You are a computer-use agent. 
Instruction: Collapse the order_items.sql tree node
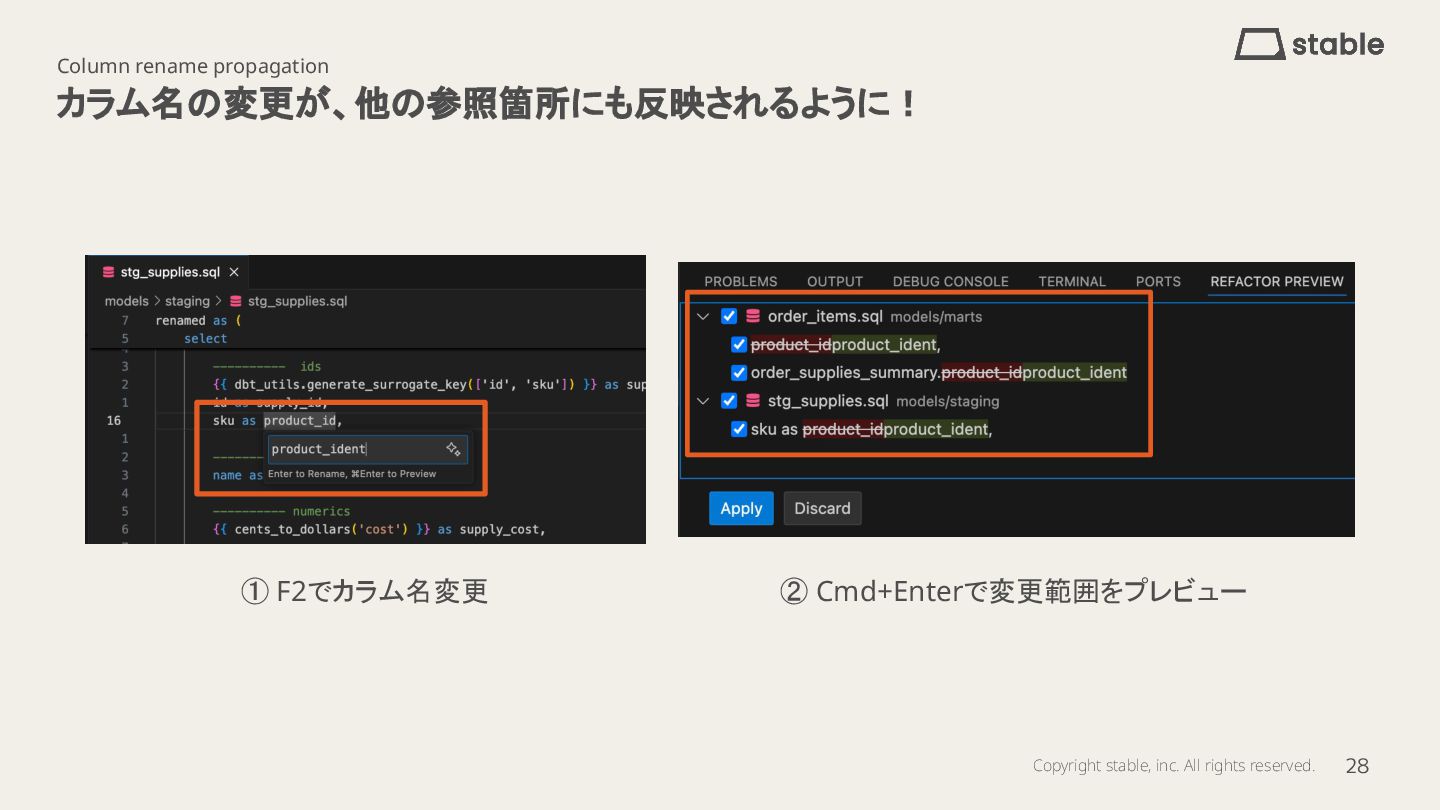[x=703, y=316]
